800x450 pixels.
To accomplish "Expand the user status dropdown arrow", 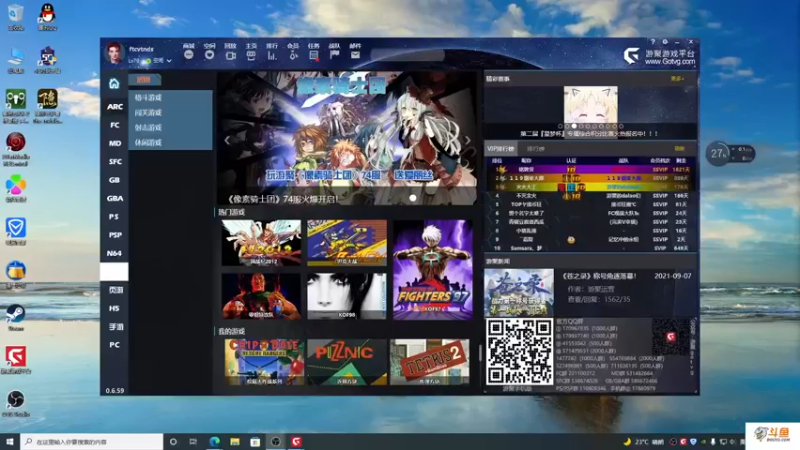I will (x=169, y=61).
